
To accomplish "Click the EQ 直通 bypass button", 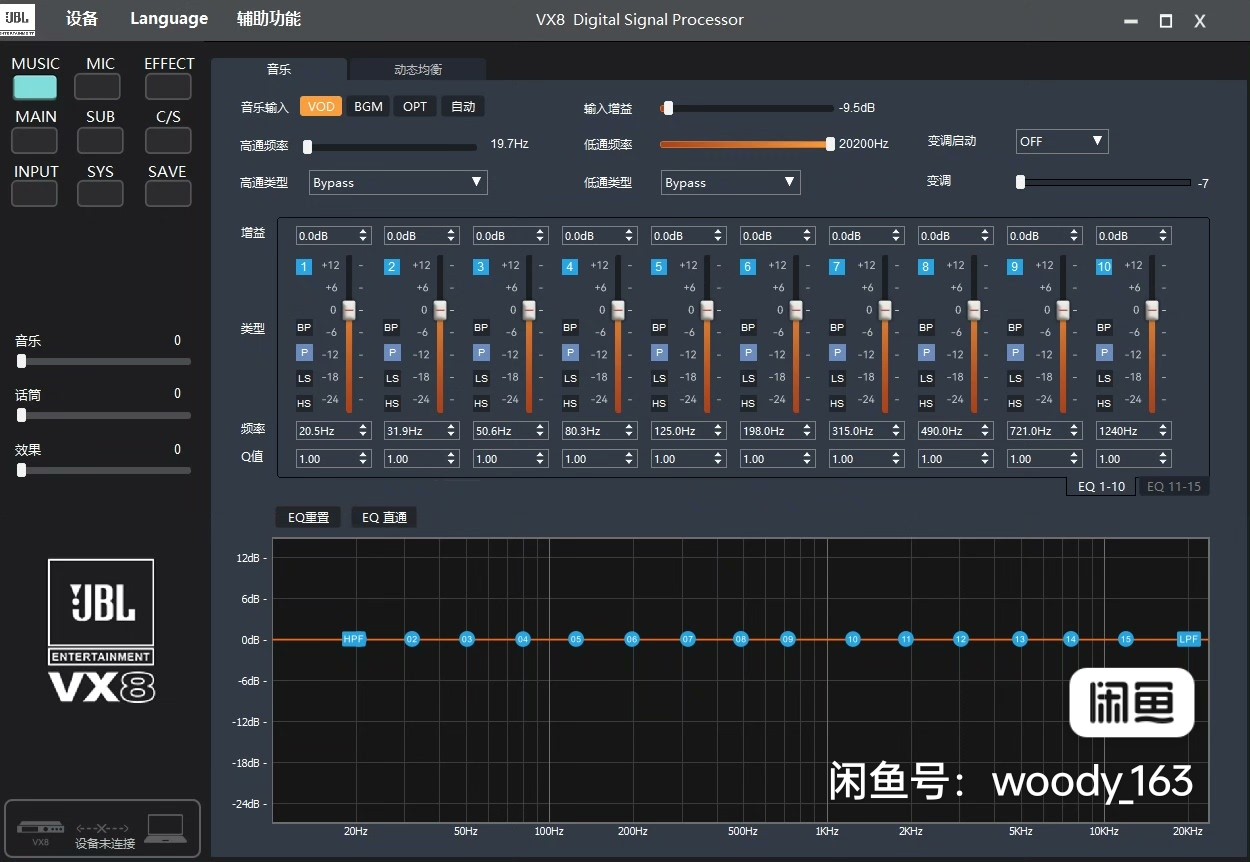I will click(x=384, y=517).
